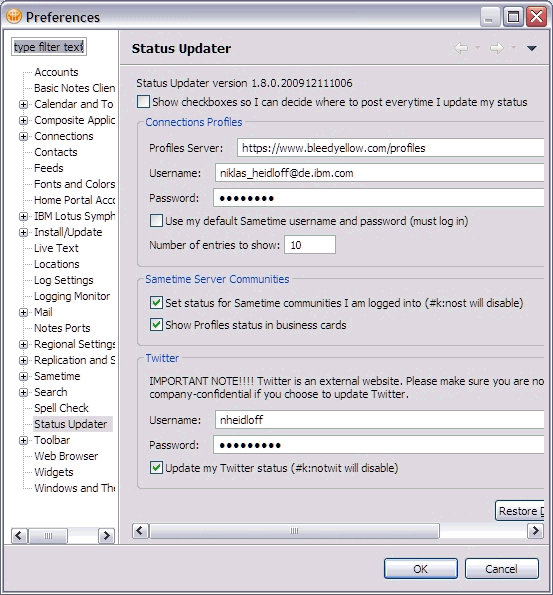Expand the Search tree node
Image resolution: width=553 pixels, height=595 pixels.
coord(24,392)
